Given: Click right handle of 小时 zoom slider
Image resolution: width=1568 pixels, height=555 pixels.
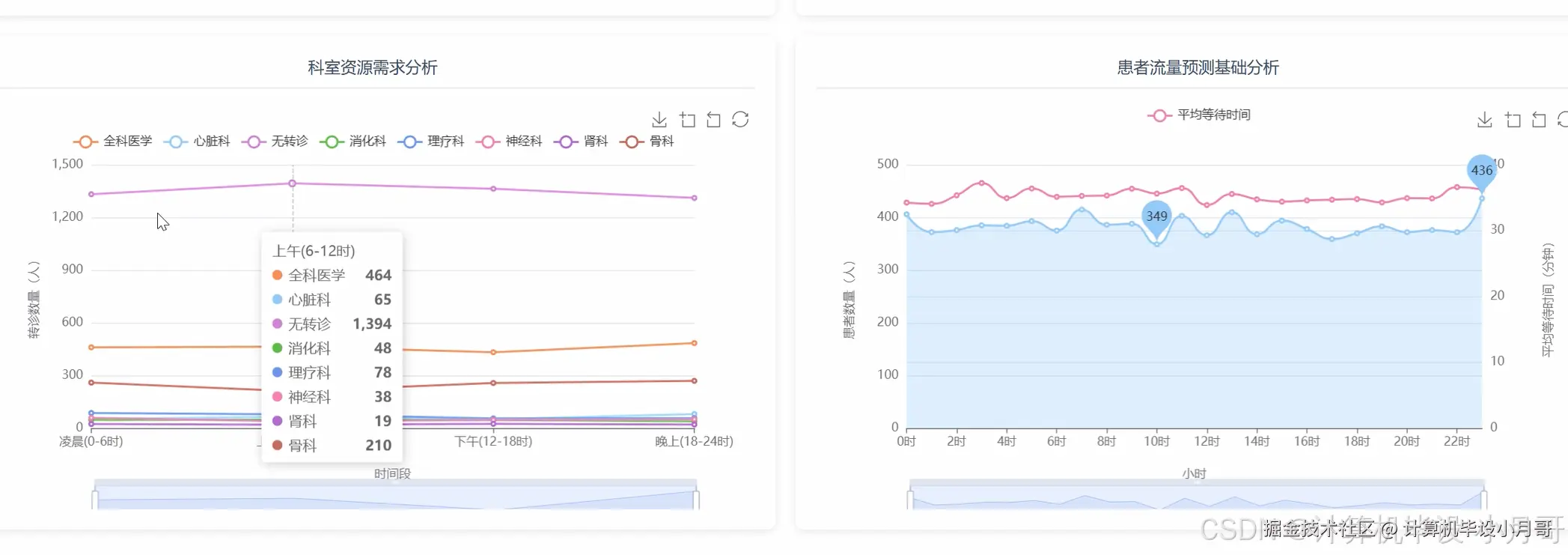Looking at the screenshot, I should point(1483,500).
